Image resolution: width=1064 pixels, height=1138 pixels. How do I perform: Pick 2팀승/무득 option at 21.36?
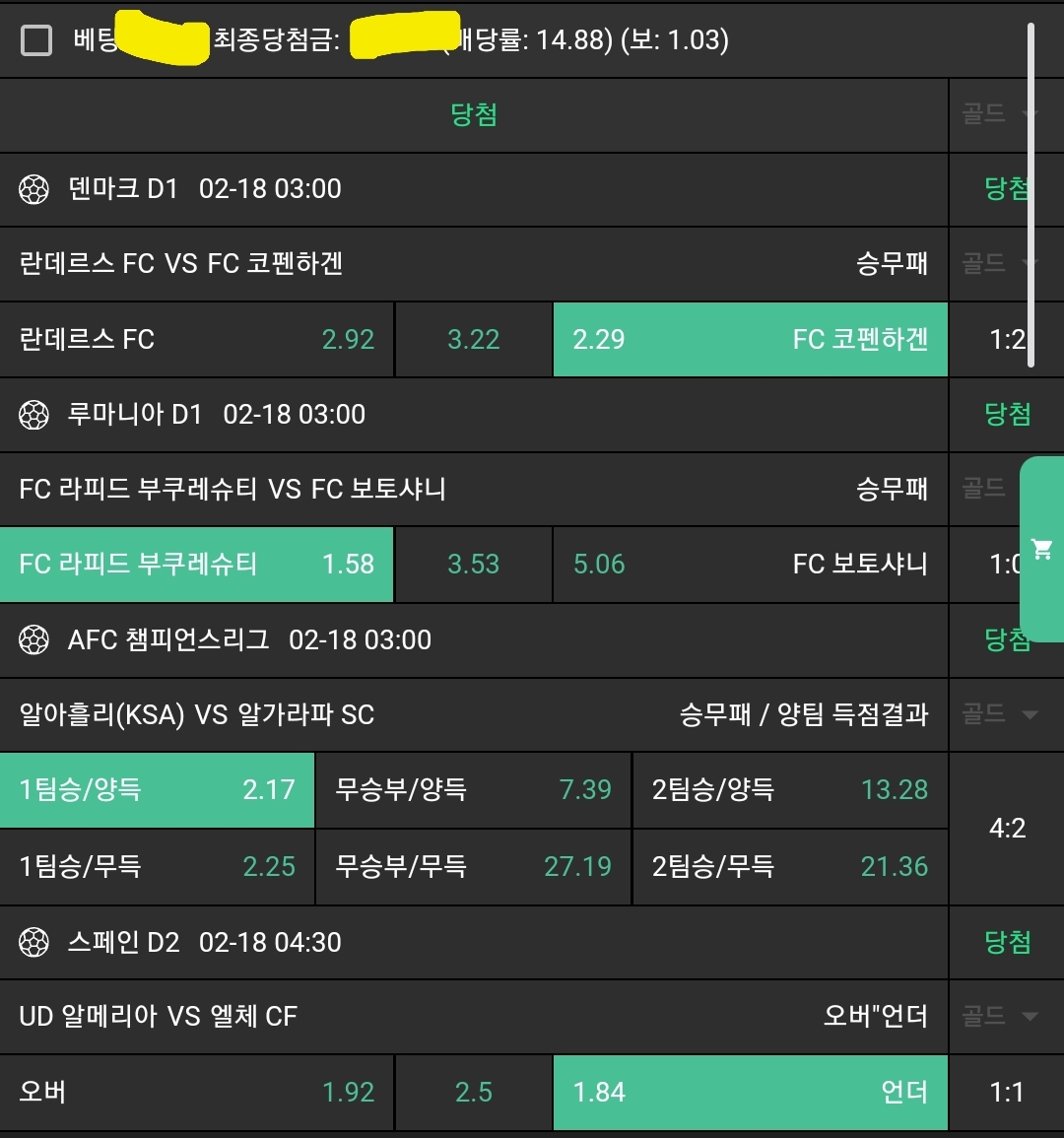tap(789, 866)
